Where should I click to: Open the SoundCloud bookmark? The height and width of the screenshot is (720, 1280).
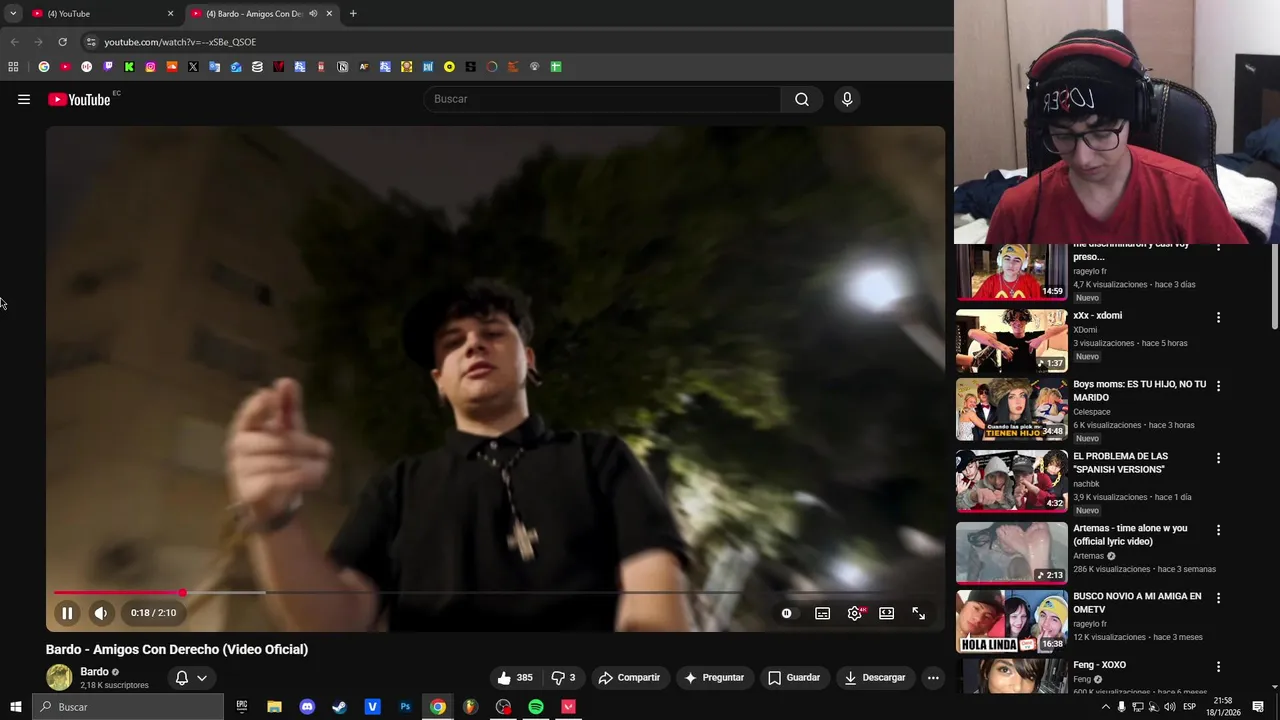(x=172, y=67)
